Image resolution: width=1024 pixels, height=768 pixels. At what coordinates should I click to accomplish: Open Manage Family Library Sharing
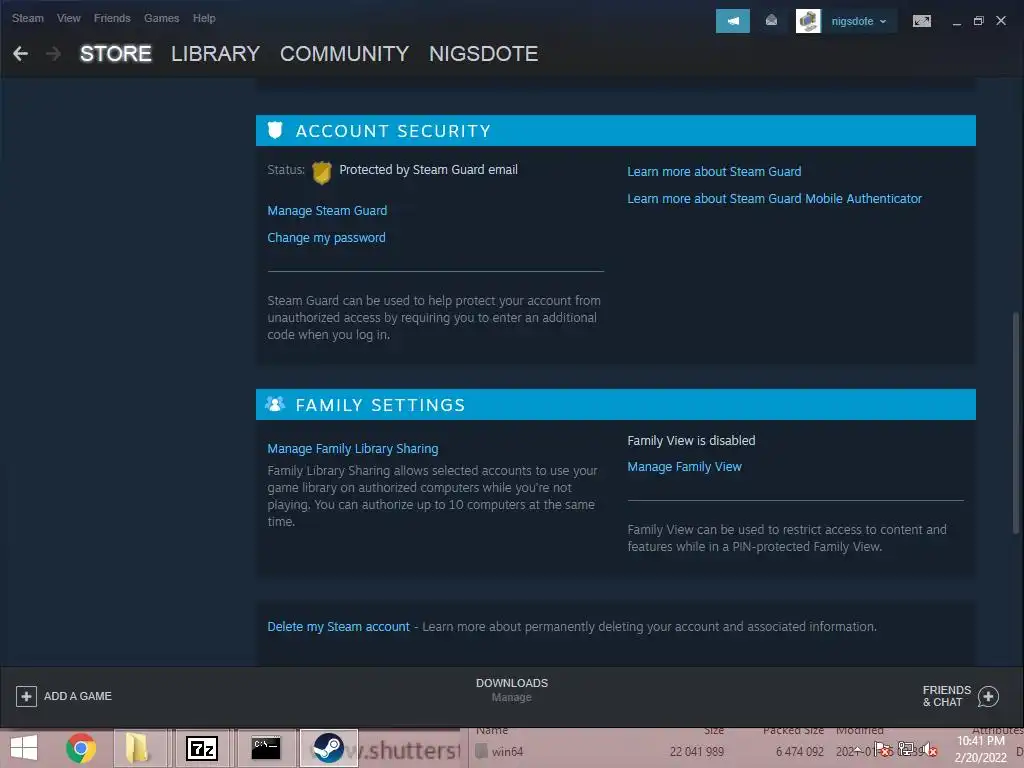[353, 449]
